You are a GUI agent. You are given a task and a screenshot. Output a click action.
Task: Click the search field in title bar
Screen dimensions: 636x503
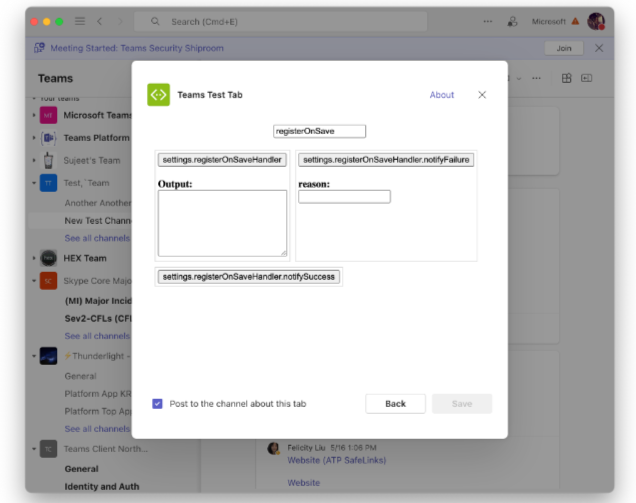point(281,21)
